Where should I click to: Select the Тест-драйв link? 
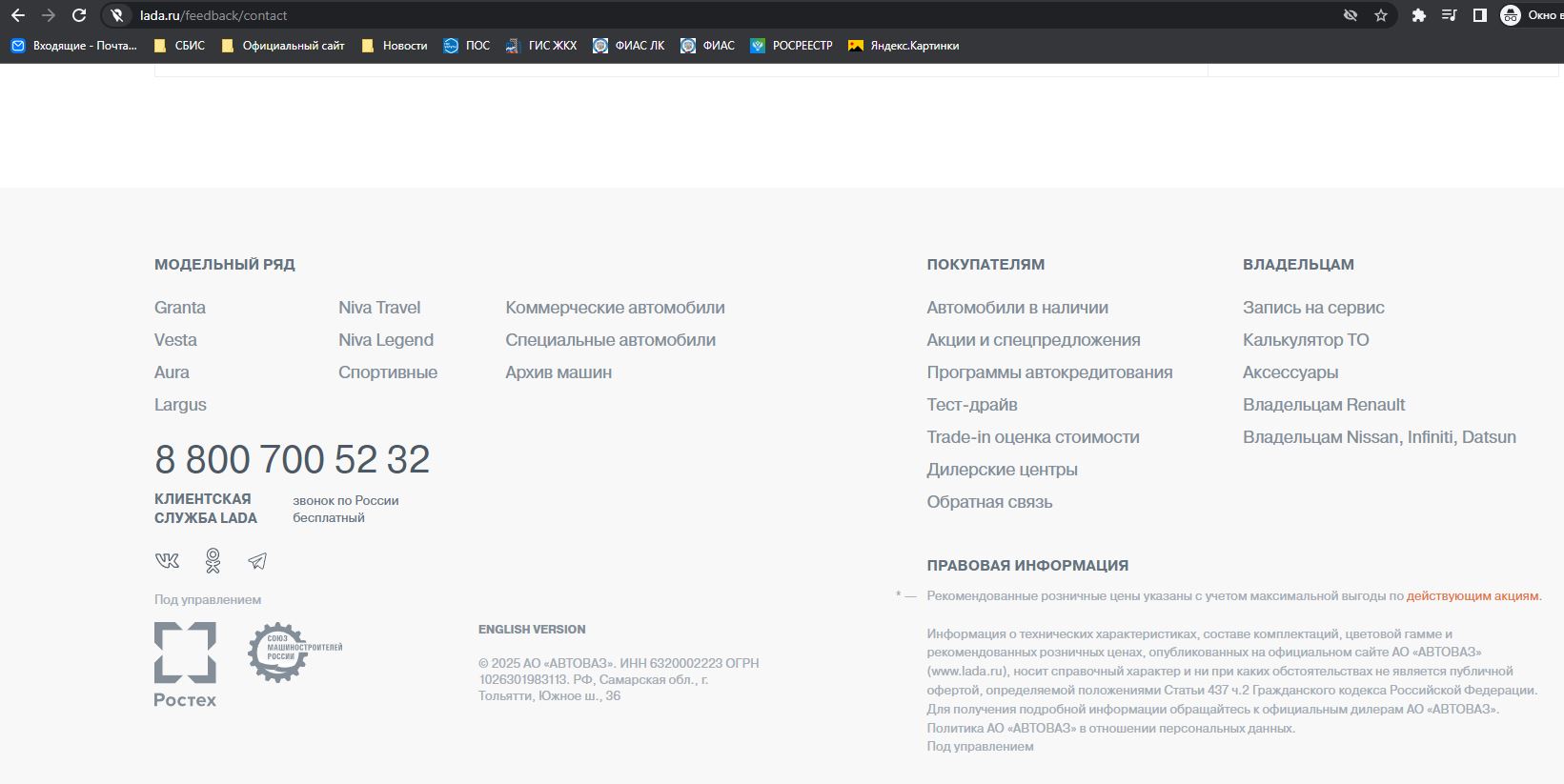click(972, 405)
